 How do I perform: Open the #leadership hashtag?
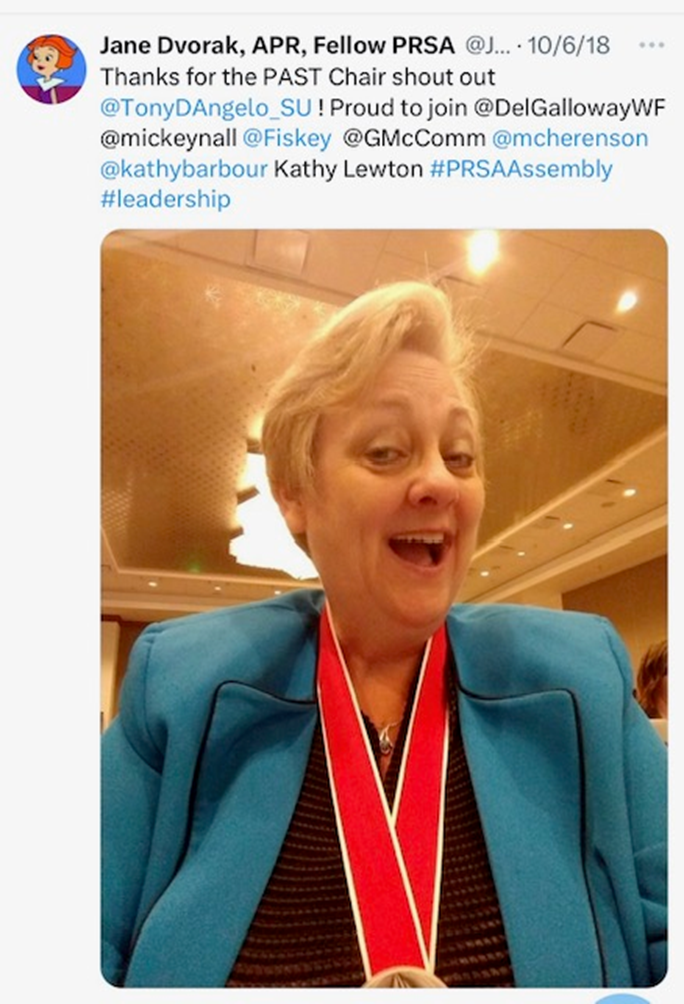tap(165, 199)
